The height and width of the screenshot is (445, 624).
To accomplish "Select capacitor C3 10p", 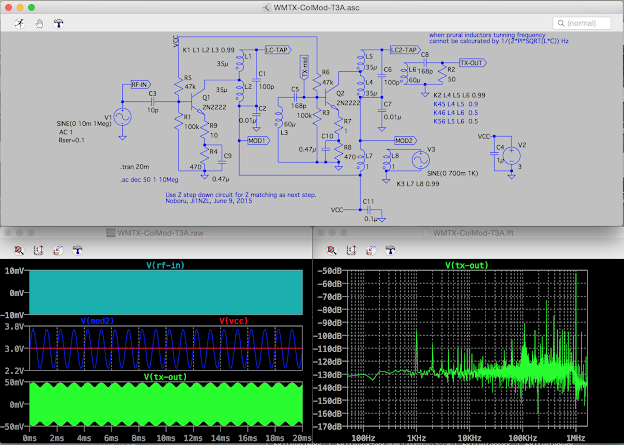I will (x=152, y=101).
